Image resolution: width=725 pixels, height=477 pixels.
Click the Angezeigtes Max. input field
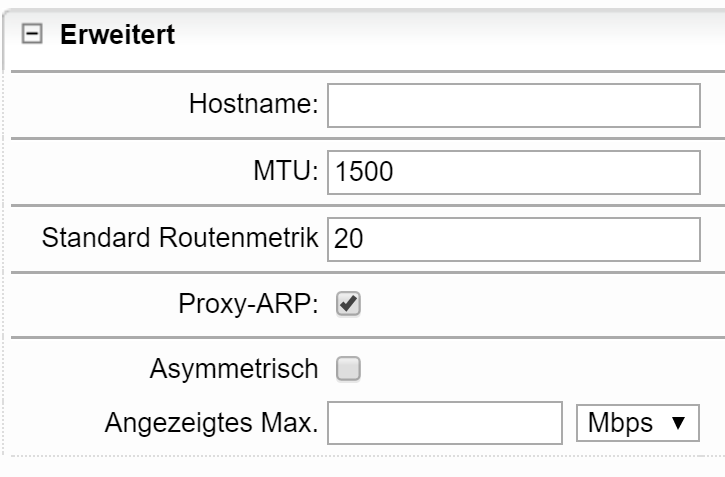446,423
